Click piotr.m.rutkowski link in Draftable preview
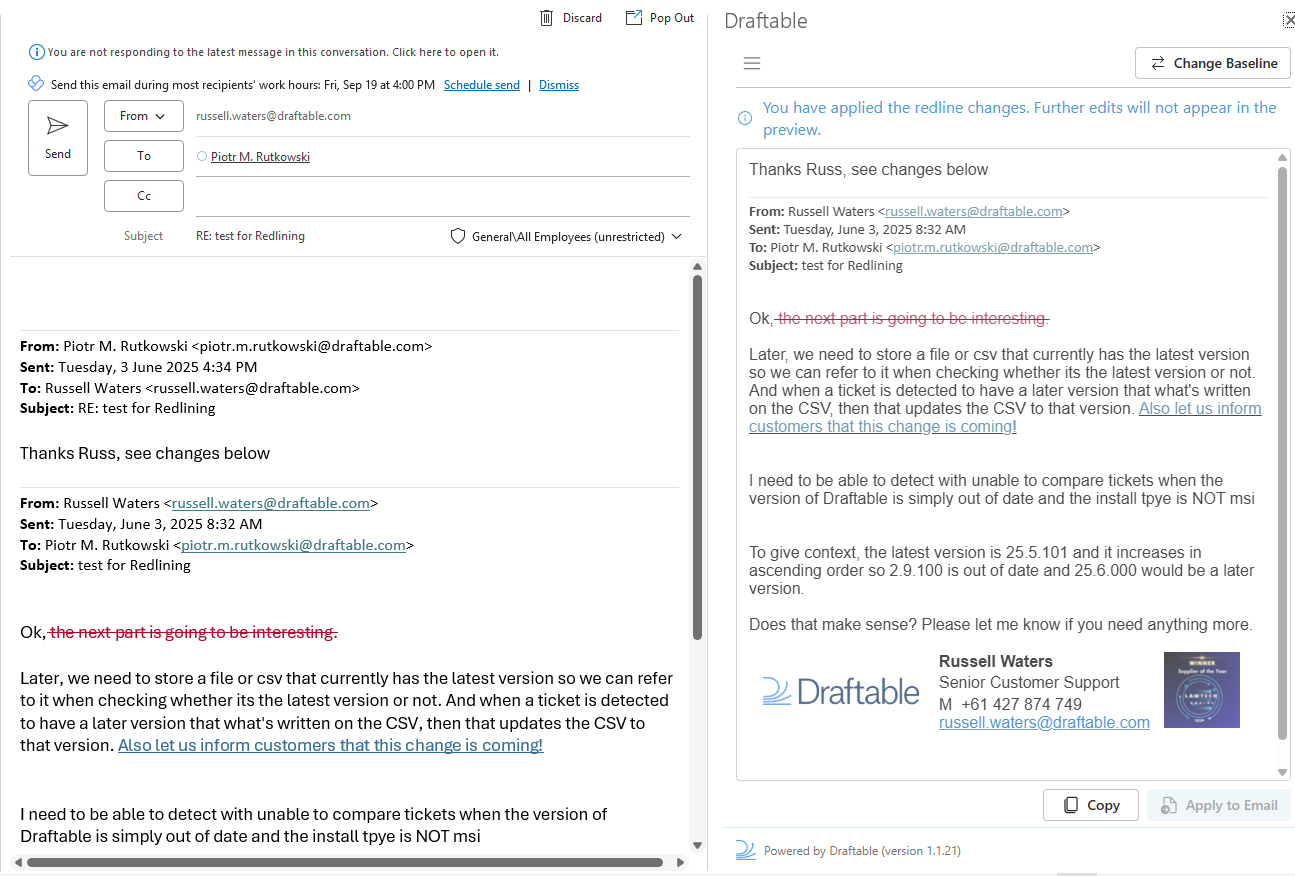1295x876 pixels. [x=993, y=247]
